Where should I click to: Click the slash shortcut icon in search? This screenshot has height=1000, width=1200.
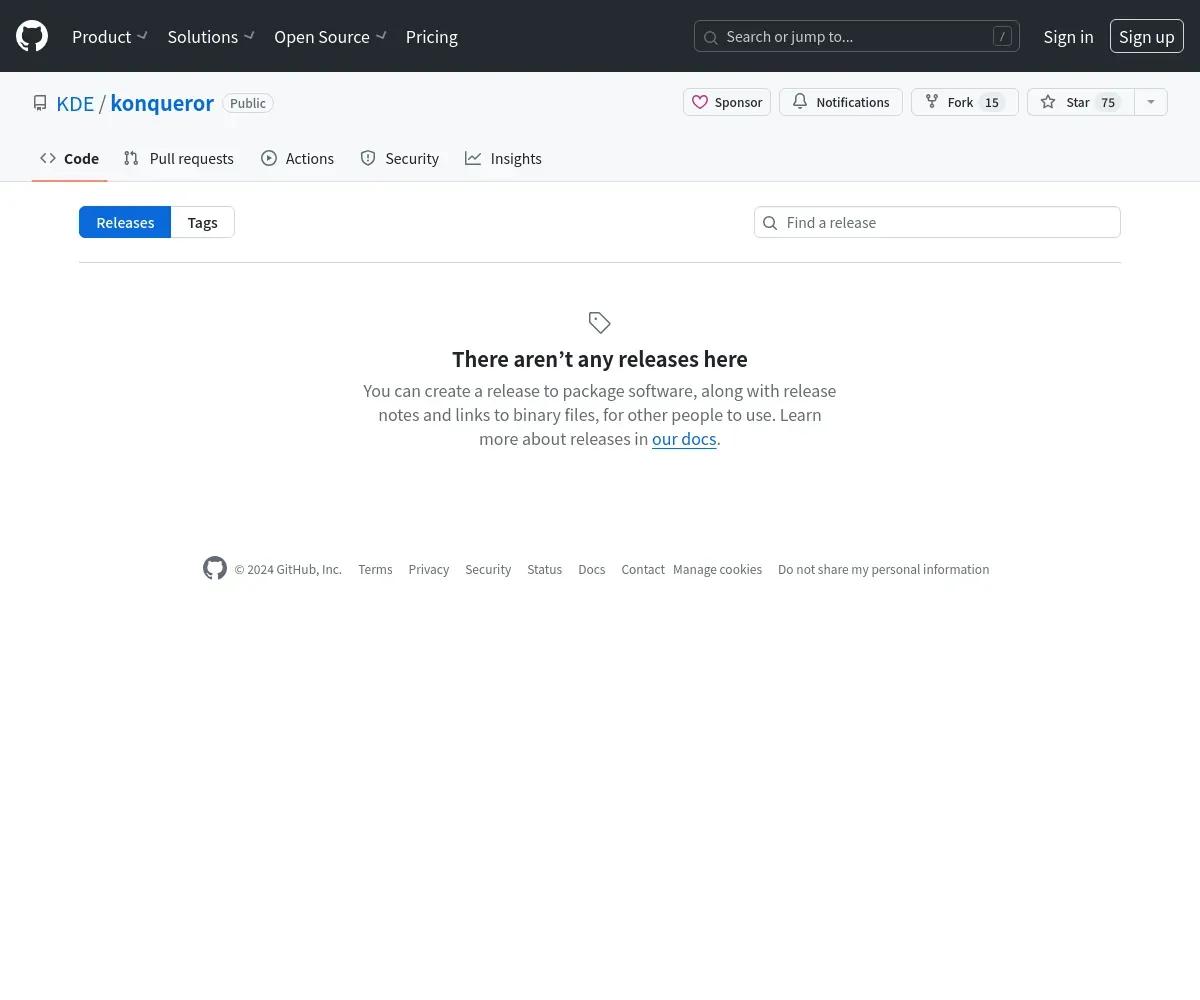point(1002,37)
